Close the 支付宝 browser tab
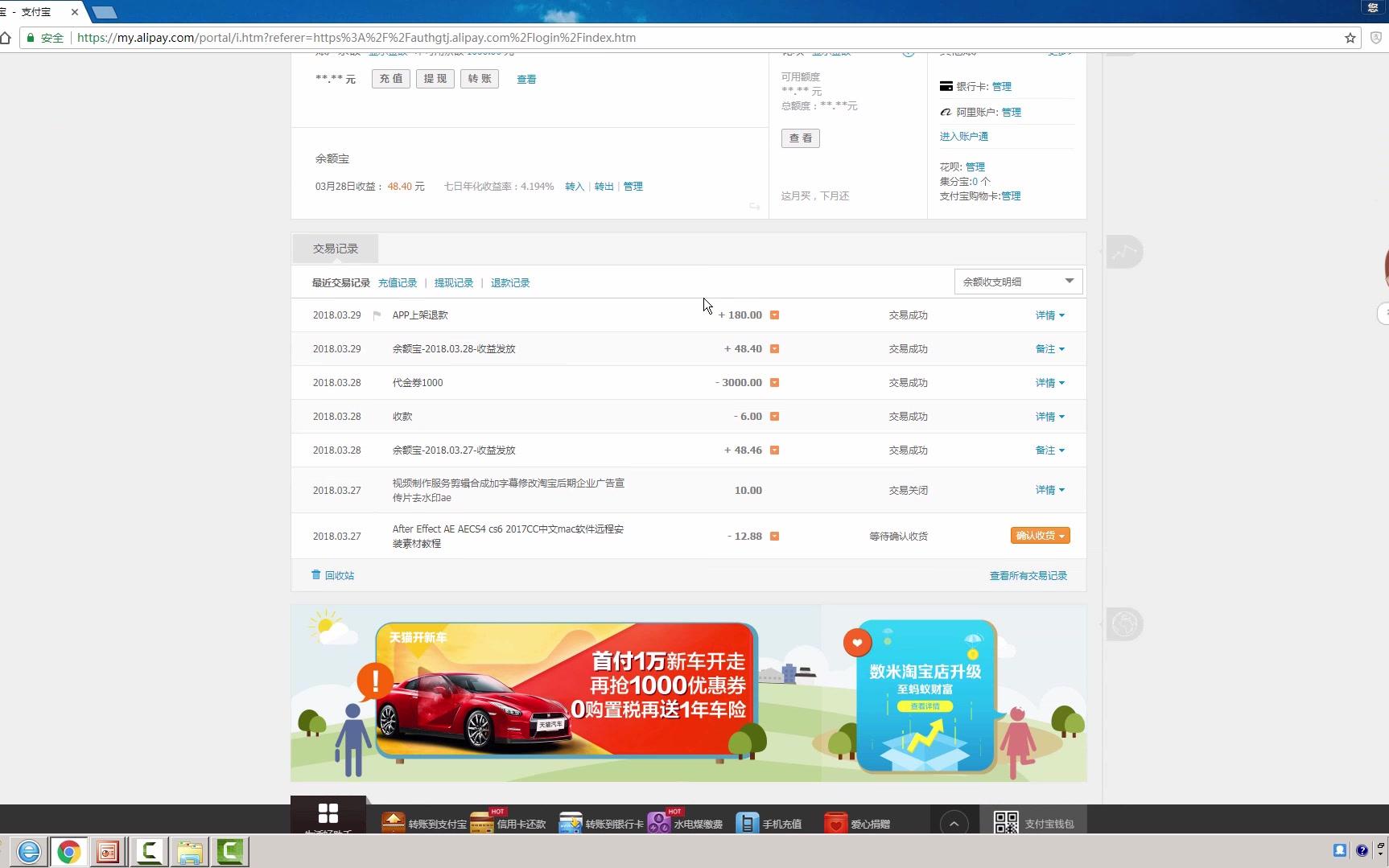1389x868 pixels. 75,12
